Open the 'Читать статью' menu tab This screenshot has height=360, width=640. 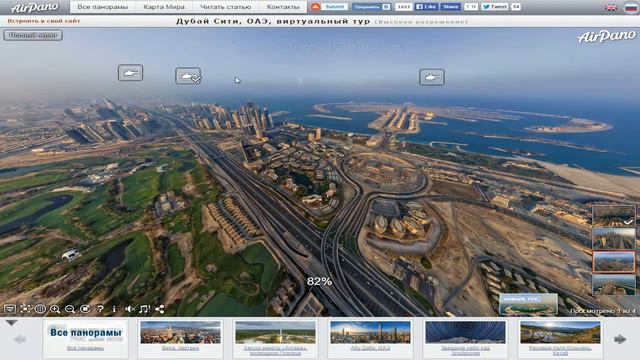click(226, 7)
